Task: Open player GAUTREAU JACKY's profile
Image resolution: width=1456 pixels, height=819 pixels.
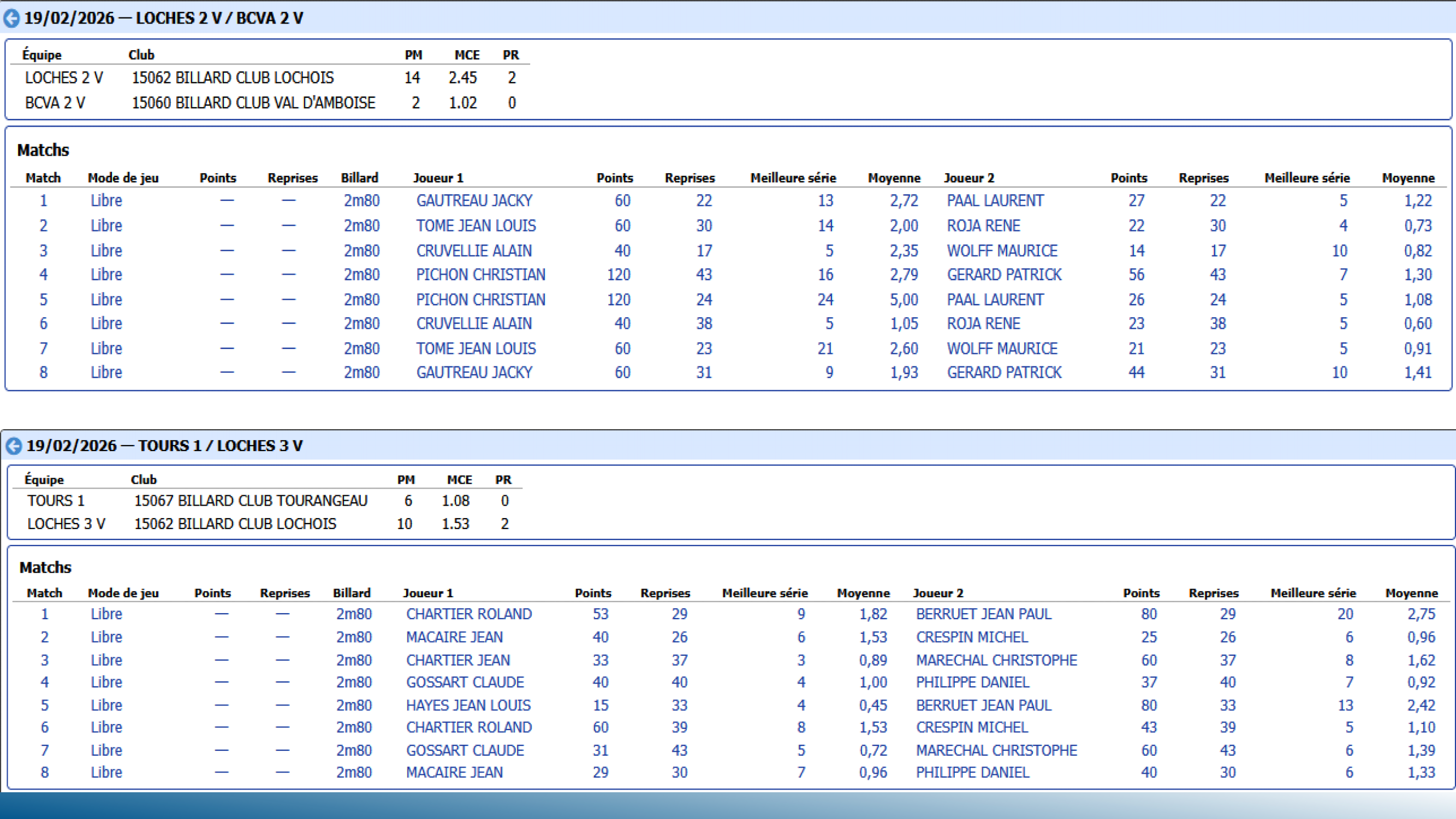Action: pos(474,200)
